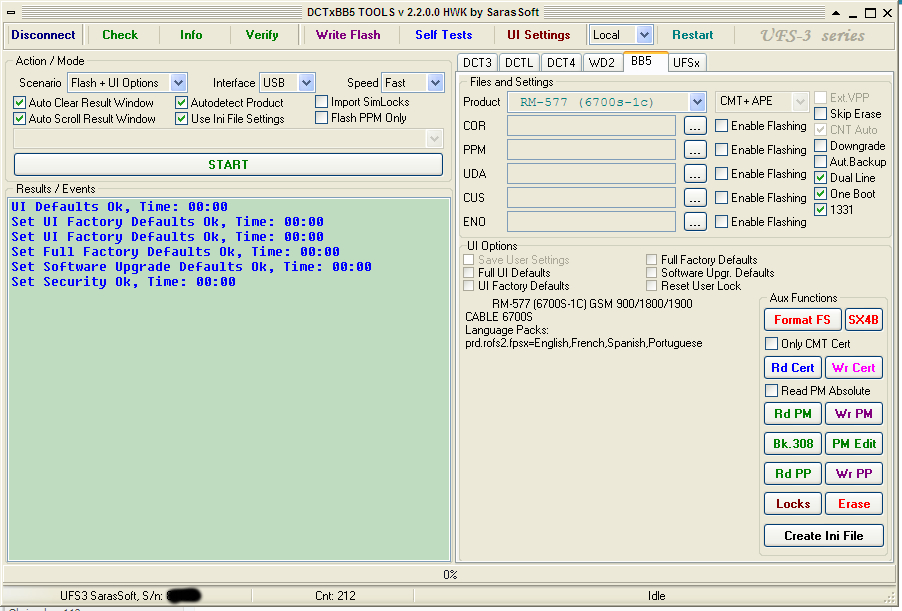Click the roll-up arrow in title bar
Viewport: 902px width, 611px height.
point(836,13)
